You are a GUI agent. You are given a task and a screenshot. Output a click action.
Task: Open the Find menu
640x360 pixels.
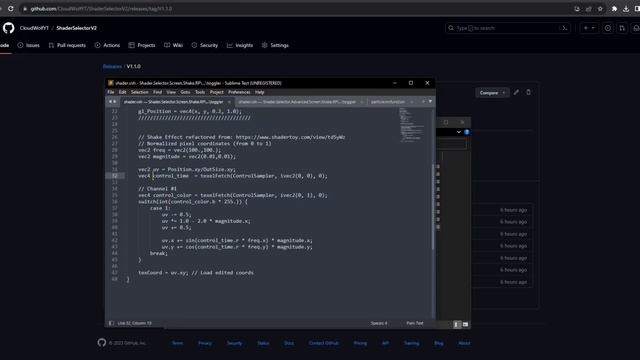[158, 92]
